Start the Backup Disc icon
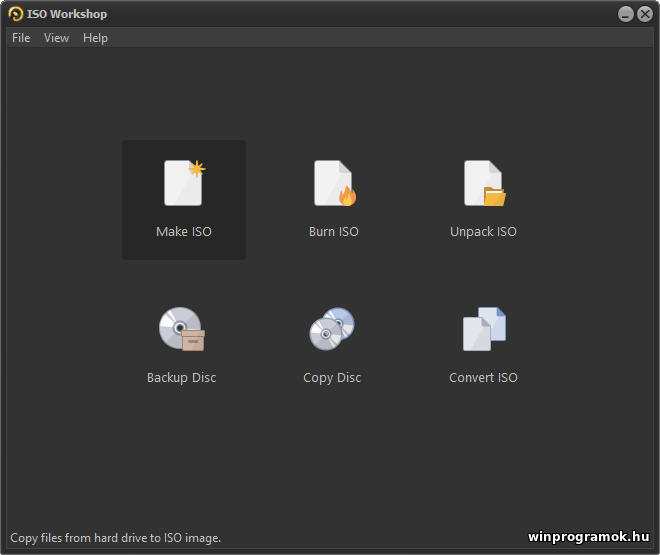Screen dimensions: 660x555 point(182,329)
